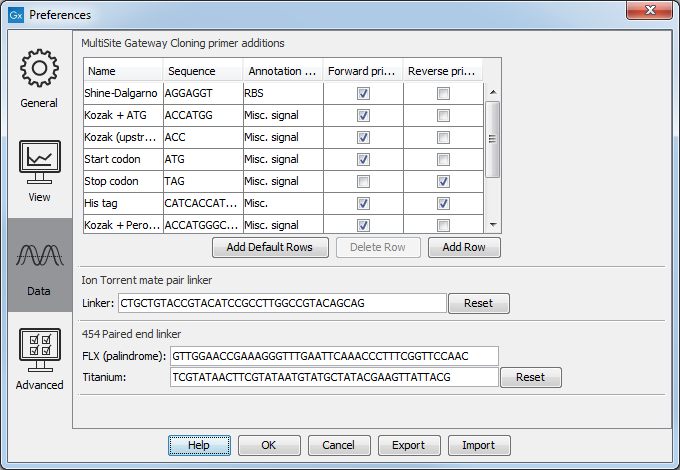Check Forward primer for Stop codon
Image resolution: width=680 pixels, height=470 pixels.
363,181
